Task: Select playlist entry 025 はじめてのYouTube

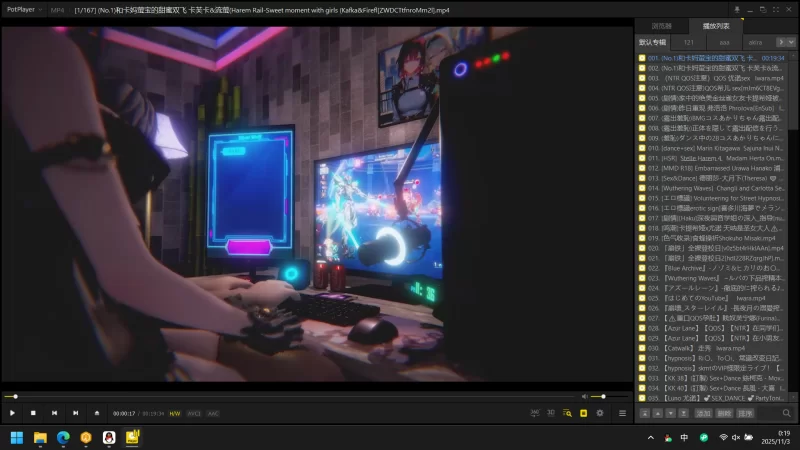Action: [x=712, y=298]
